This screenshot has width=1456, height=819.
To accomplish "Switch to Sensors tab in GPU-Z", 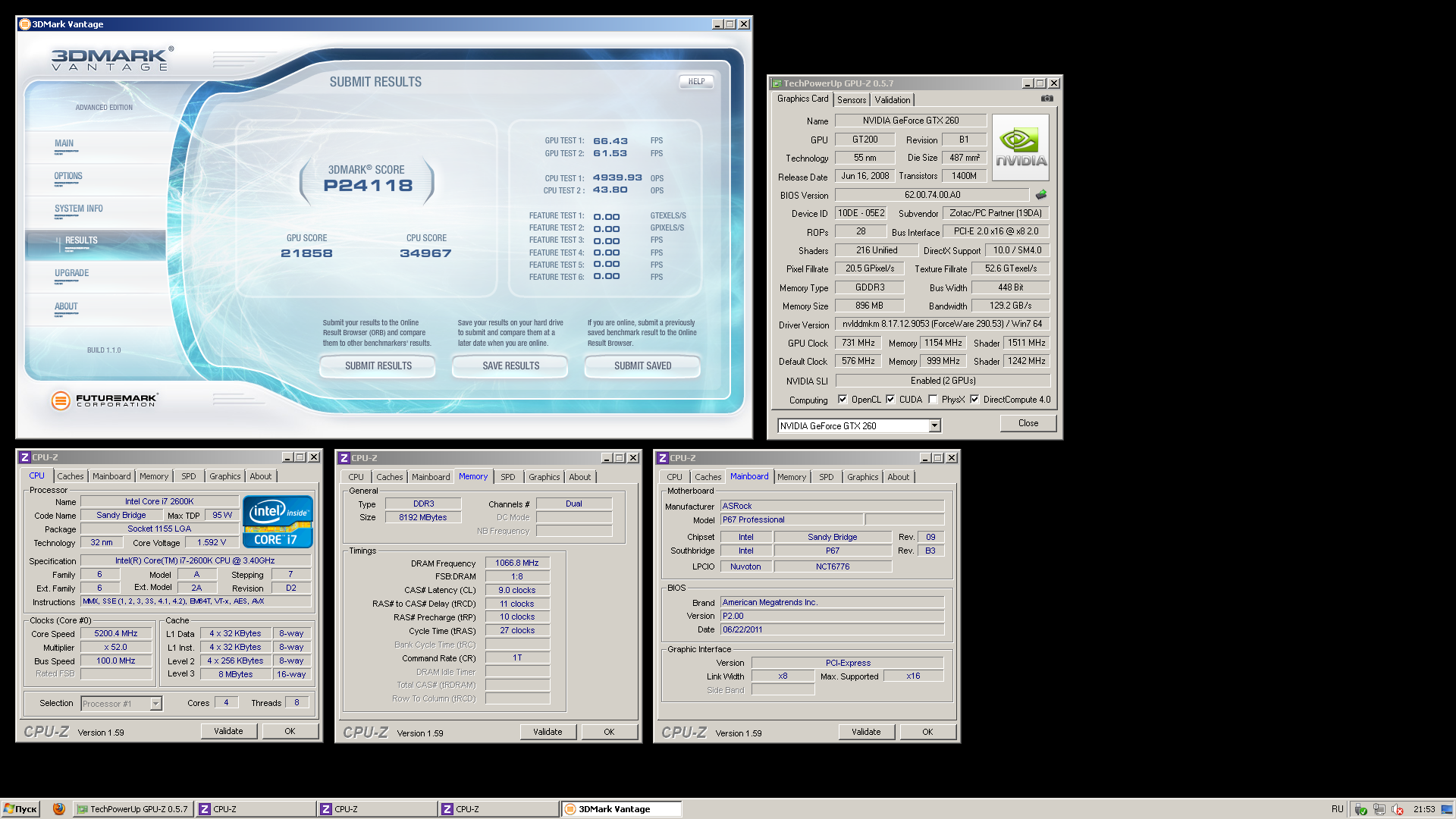I will 852,100.
